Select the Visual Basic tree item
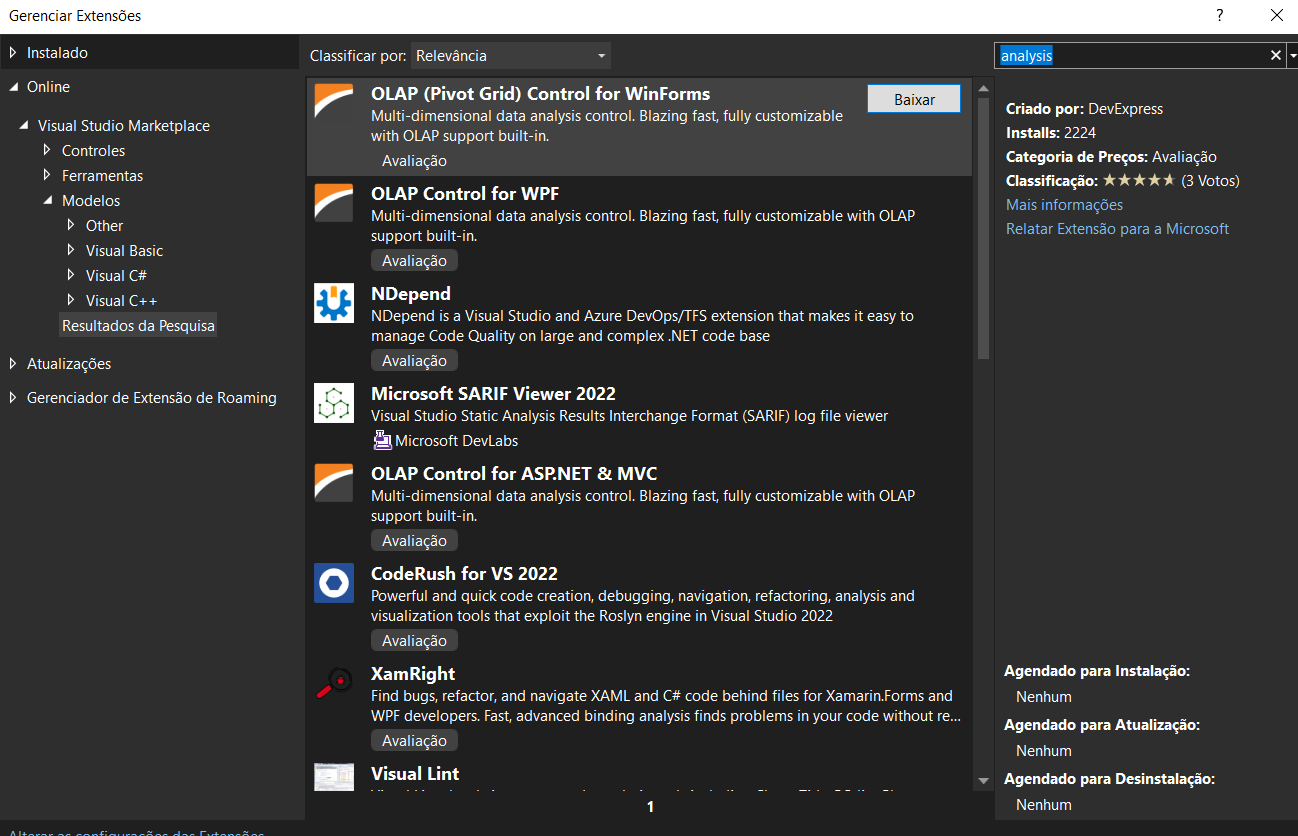Viewport: 1298px width, 836px height. pos(124,251)
